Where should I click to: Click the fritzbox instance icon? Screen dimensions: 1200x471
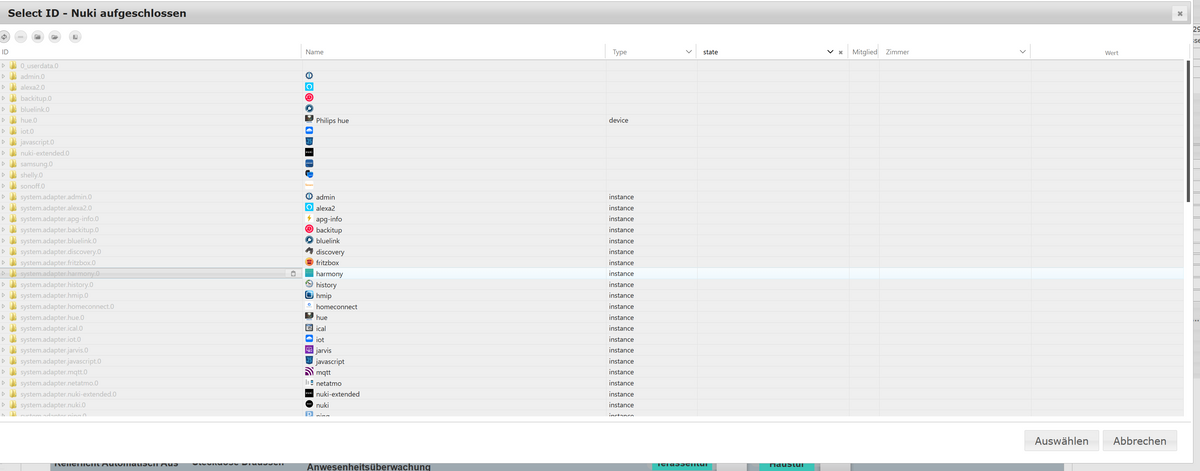309,262
